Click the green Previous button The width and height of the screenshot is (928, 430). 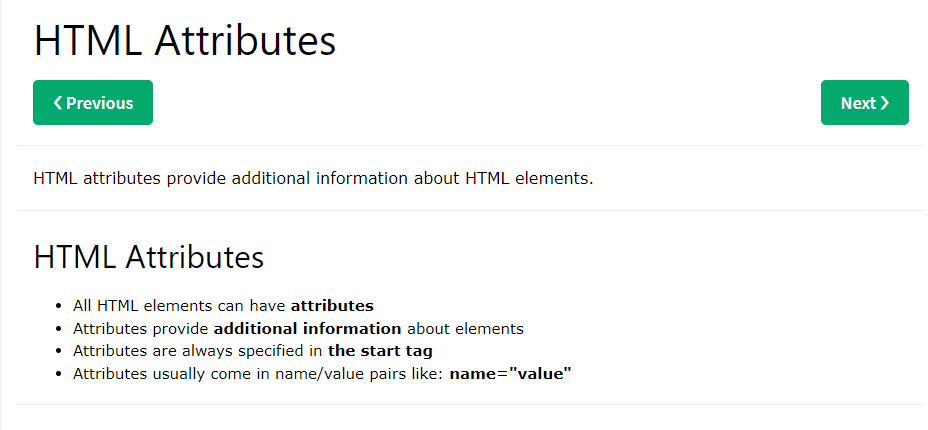[x=93, y=103]
